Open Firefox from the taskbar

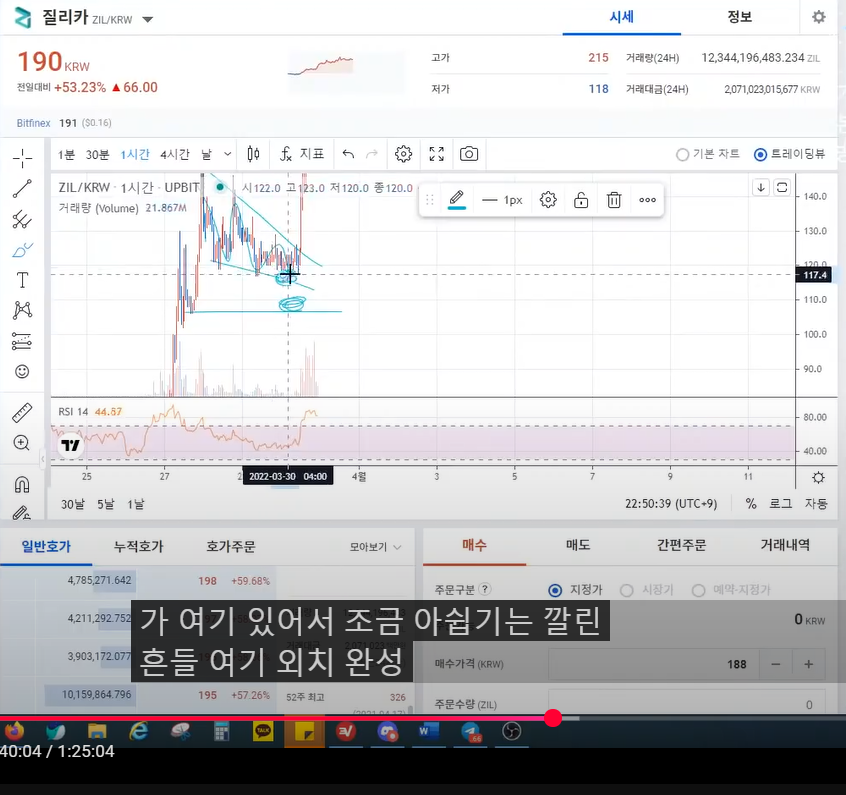click(15, 732)
